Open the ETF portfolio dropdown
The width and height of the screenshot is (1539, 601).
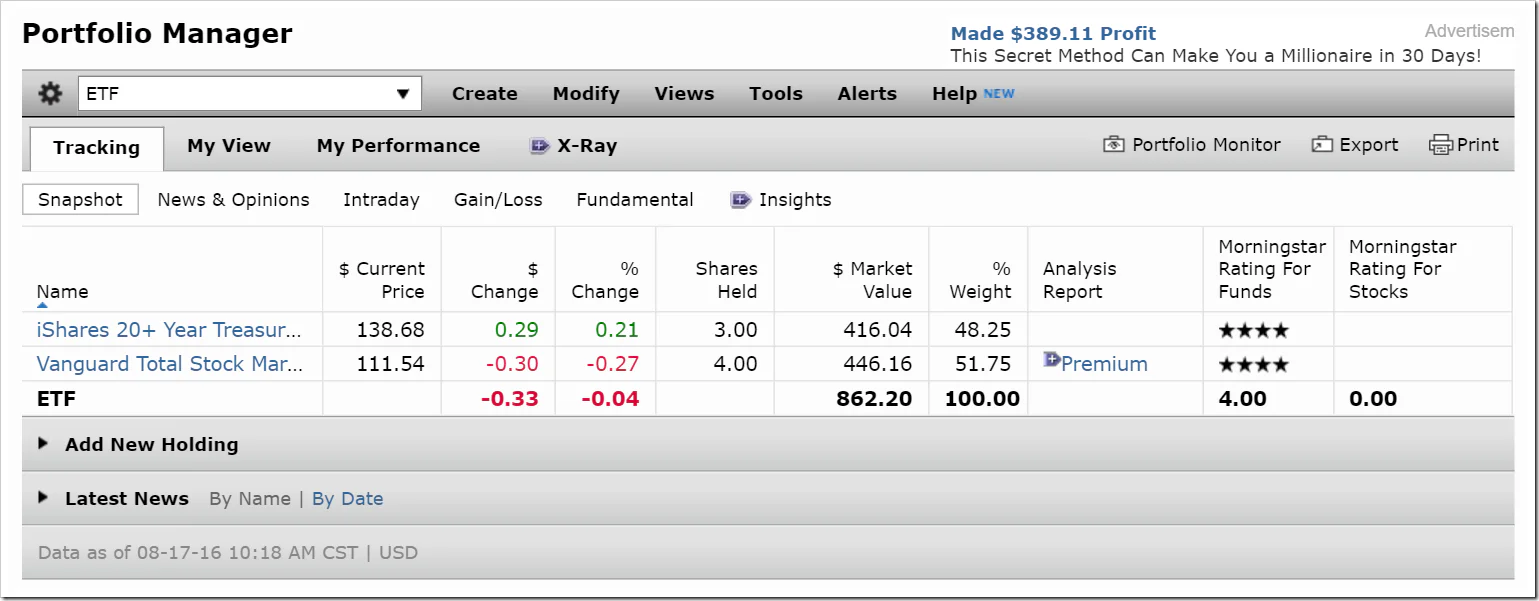[250, 94]
